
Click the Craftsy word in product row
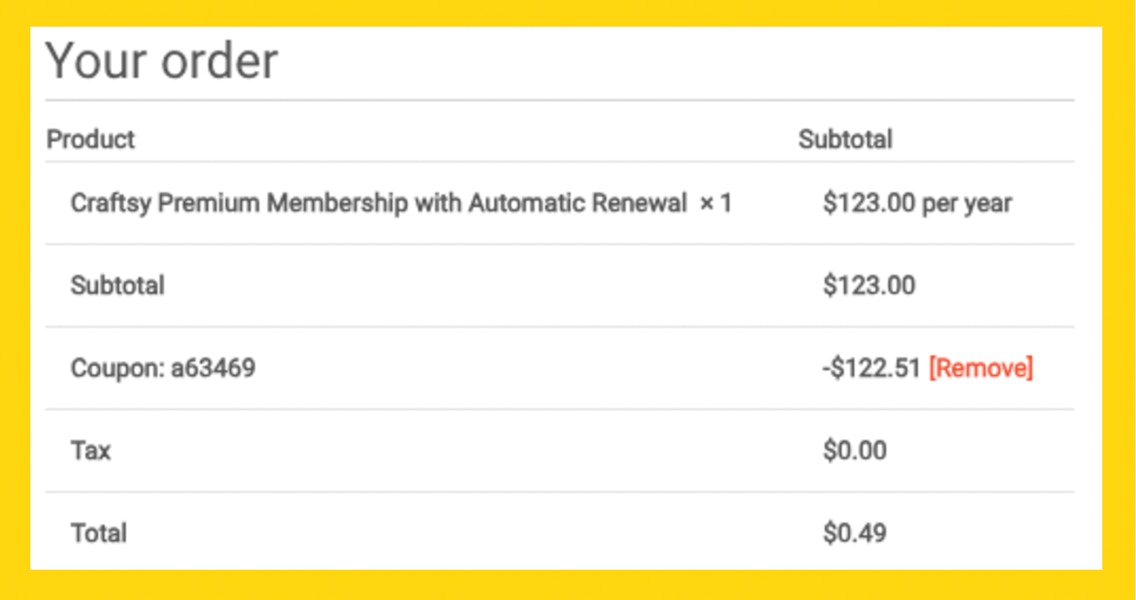(111, 204)
